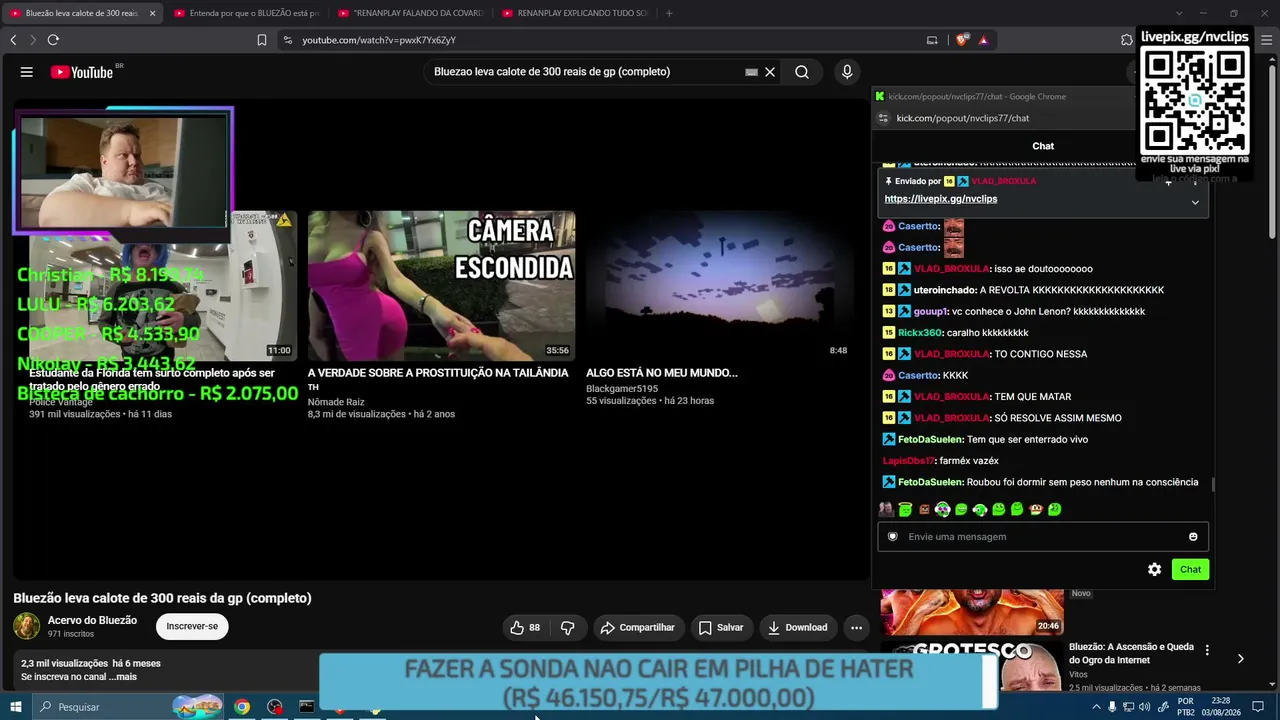Click the chat identity shield icon in the message box

coord(893,537)
